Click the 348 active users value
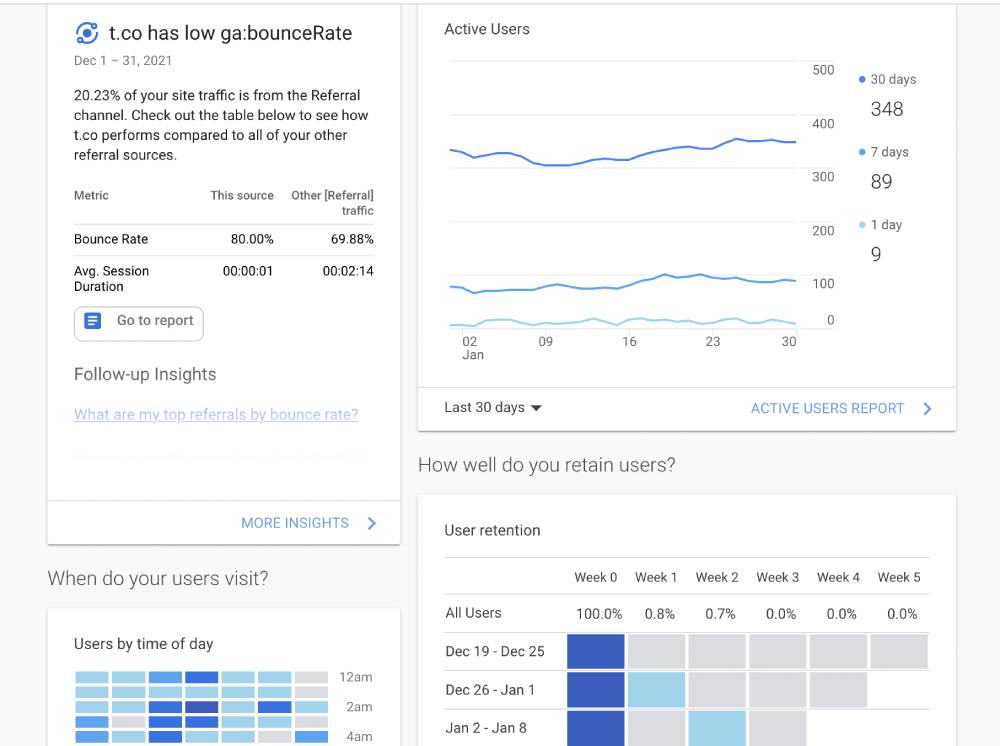The height and width of the screenshot is (746, 1000). click(886, 109)
